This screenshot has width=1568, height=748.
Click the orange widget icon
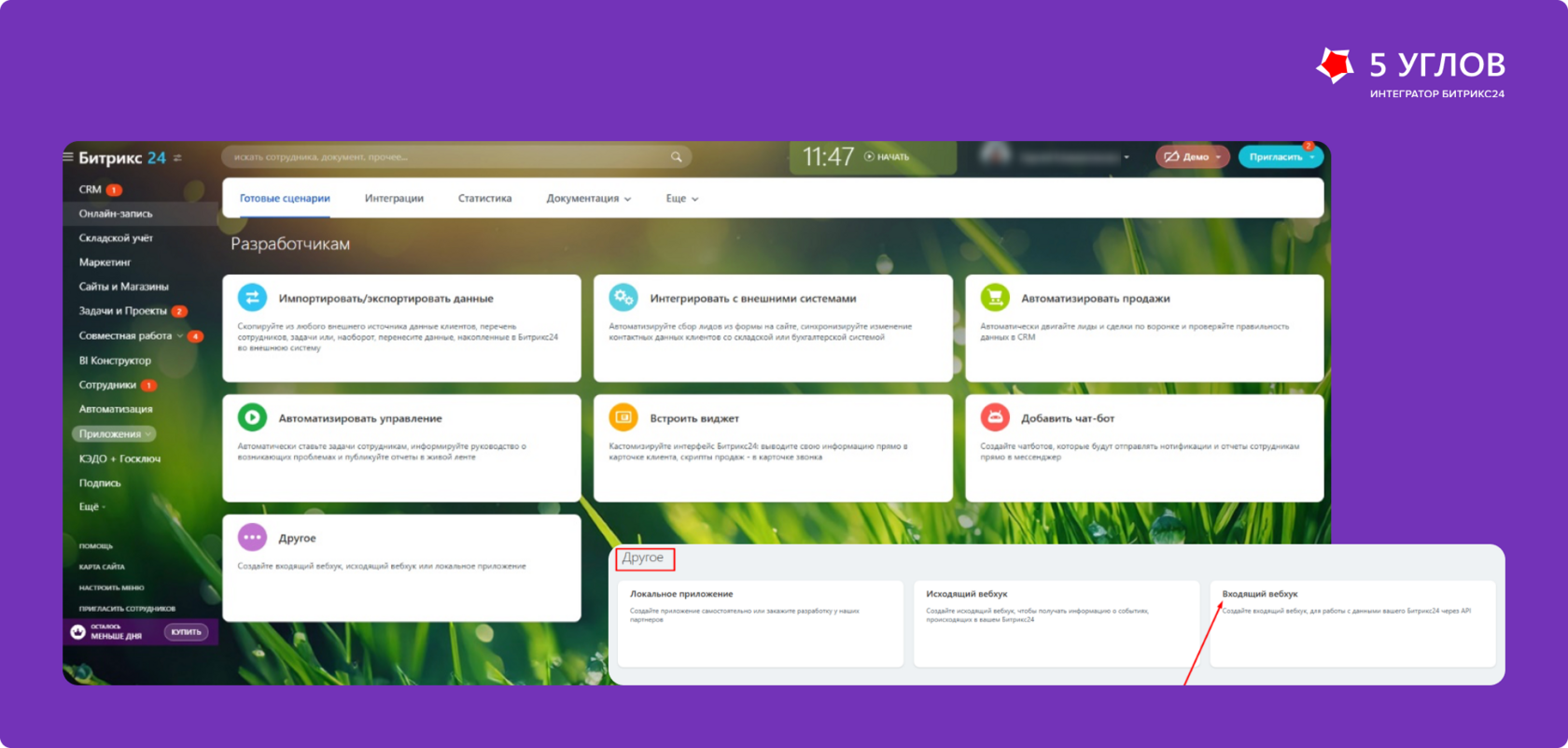[x=623, y=417]
